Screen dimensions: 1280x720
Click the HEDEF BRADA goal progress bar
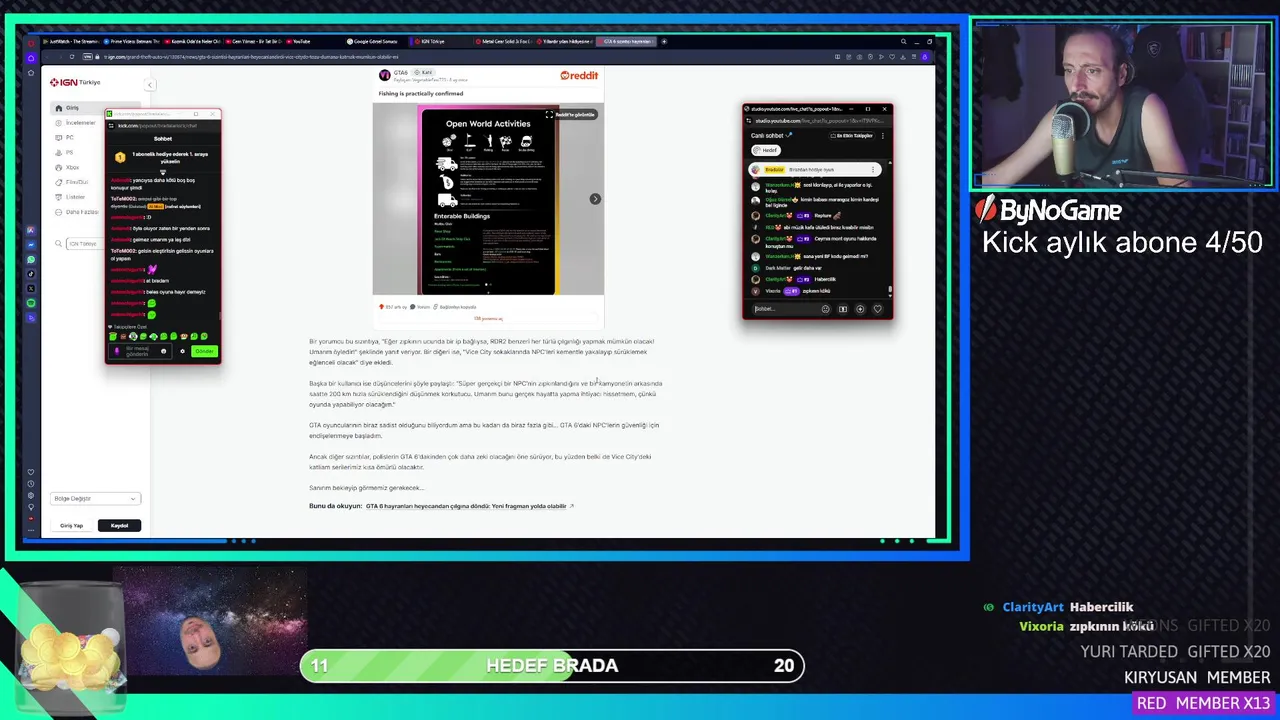click(x=552, y=666)
